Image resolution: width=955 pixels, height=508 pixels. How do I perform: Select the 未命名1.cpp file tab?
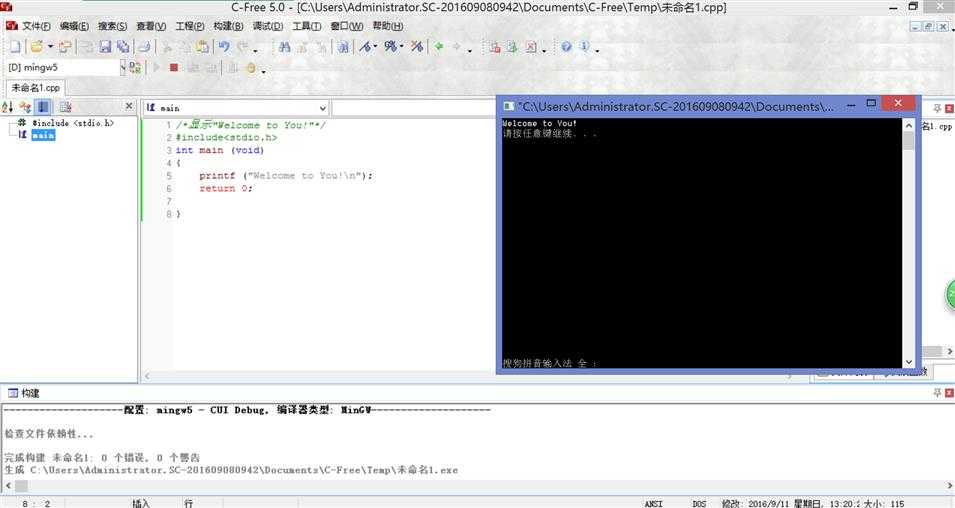(x=35, y=88)
